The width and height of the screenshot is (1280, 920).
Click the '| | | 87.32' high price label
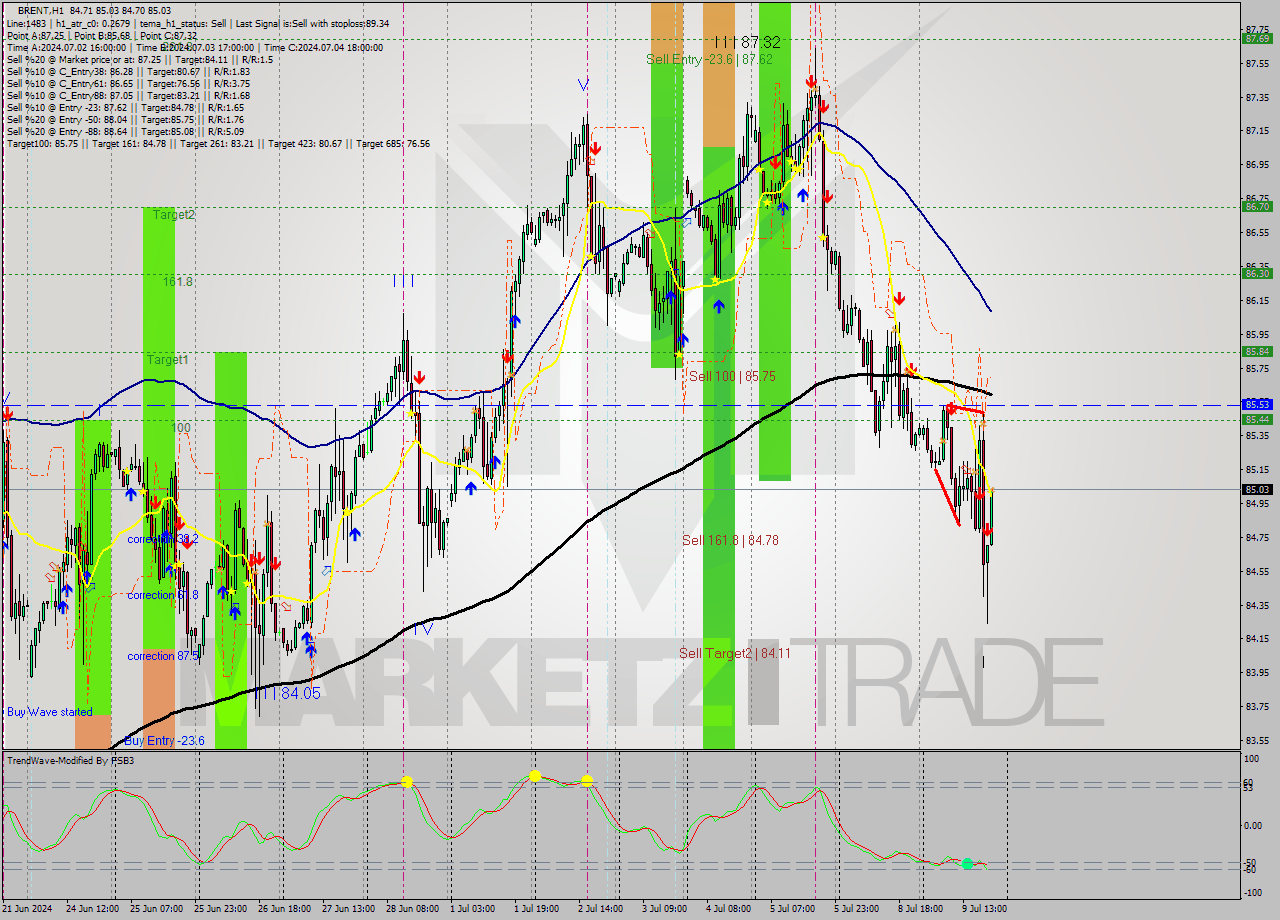click(x=747, y=41)
